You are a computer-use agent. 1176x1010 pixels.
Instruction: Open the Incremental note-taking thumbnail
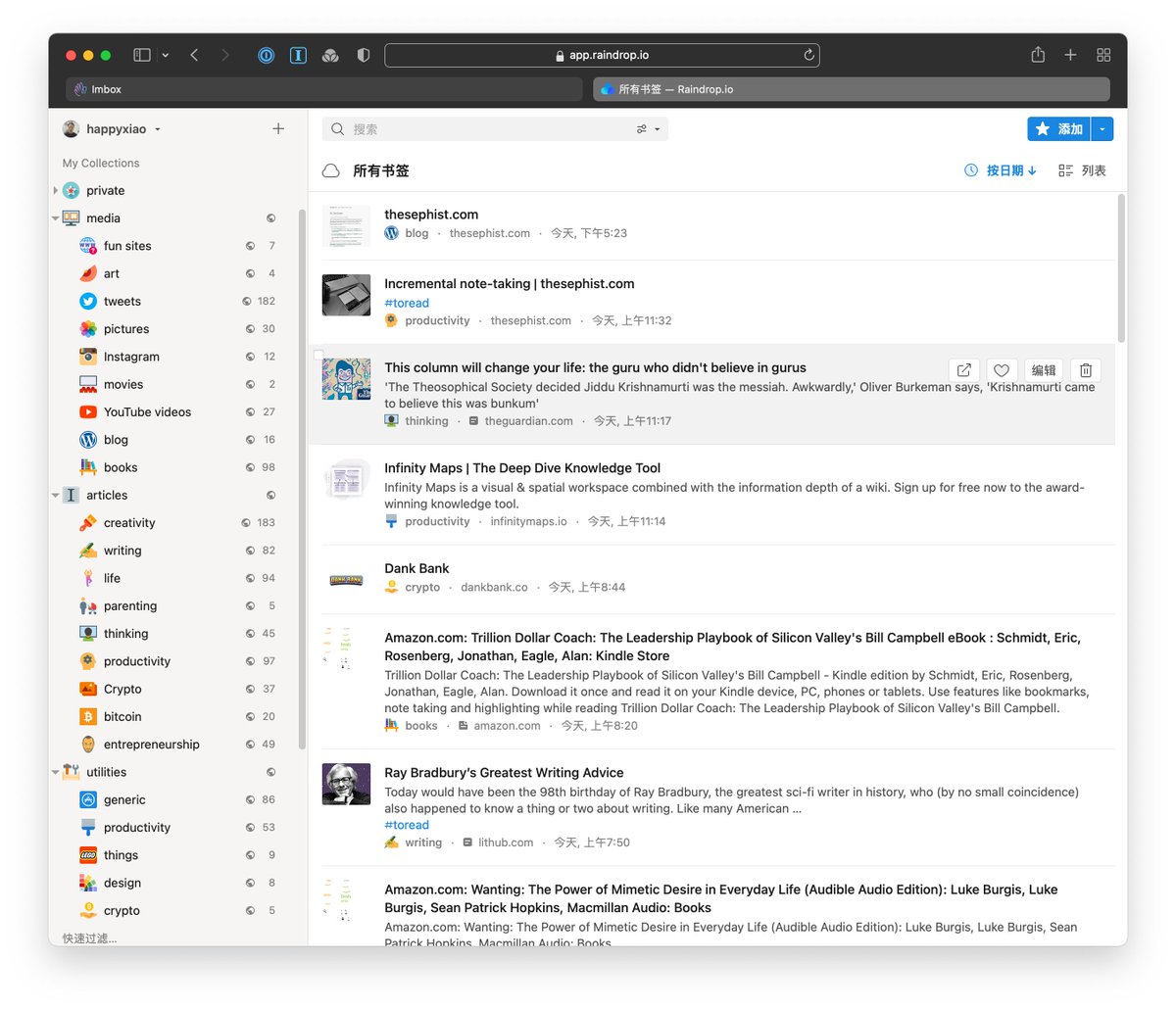tap(347, 295)
